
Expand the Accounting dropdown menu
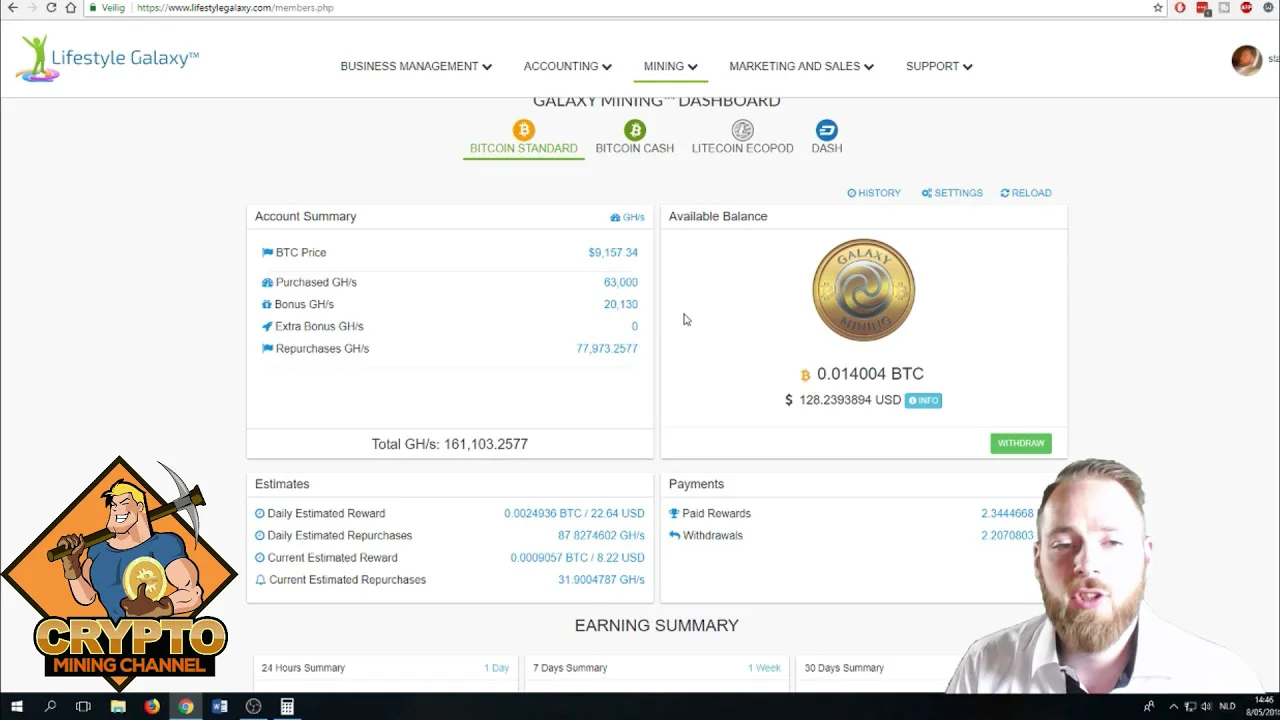click(x=567, y=66)
